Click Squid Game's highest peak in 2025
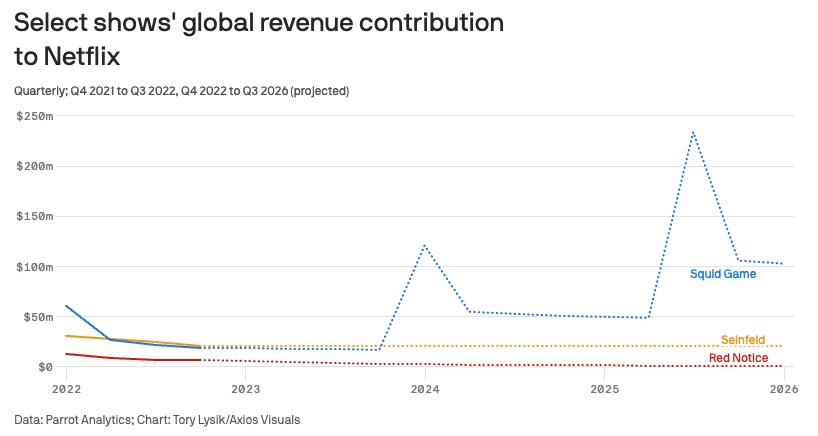 (x=692, y=131)
